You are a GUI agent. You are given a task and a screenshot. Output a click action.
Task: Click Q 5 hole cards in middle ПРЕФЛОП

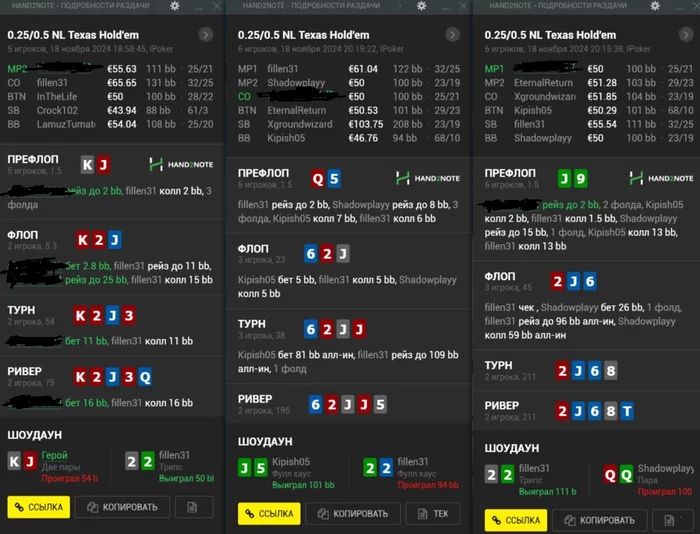point(326,179)
